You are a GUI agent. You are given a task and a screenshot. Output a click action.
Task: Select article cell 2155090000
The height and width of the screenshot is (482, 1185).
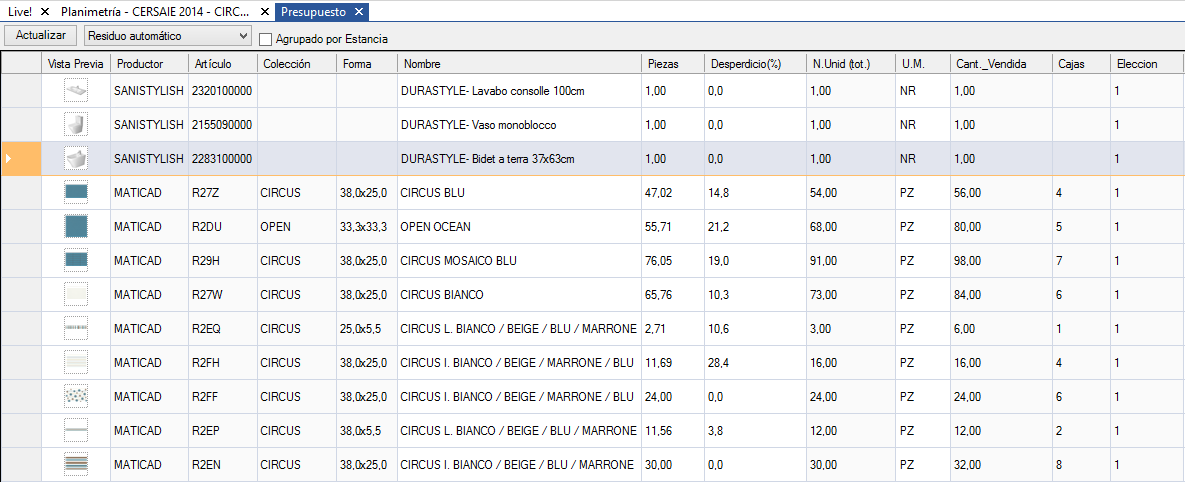pyautogui.click(x=223, y=125)
